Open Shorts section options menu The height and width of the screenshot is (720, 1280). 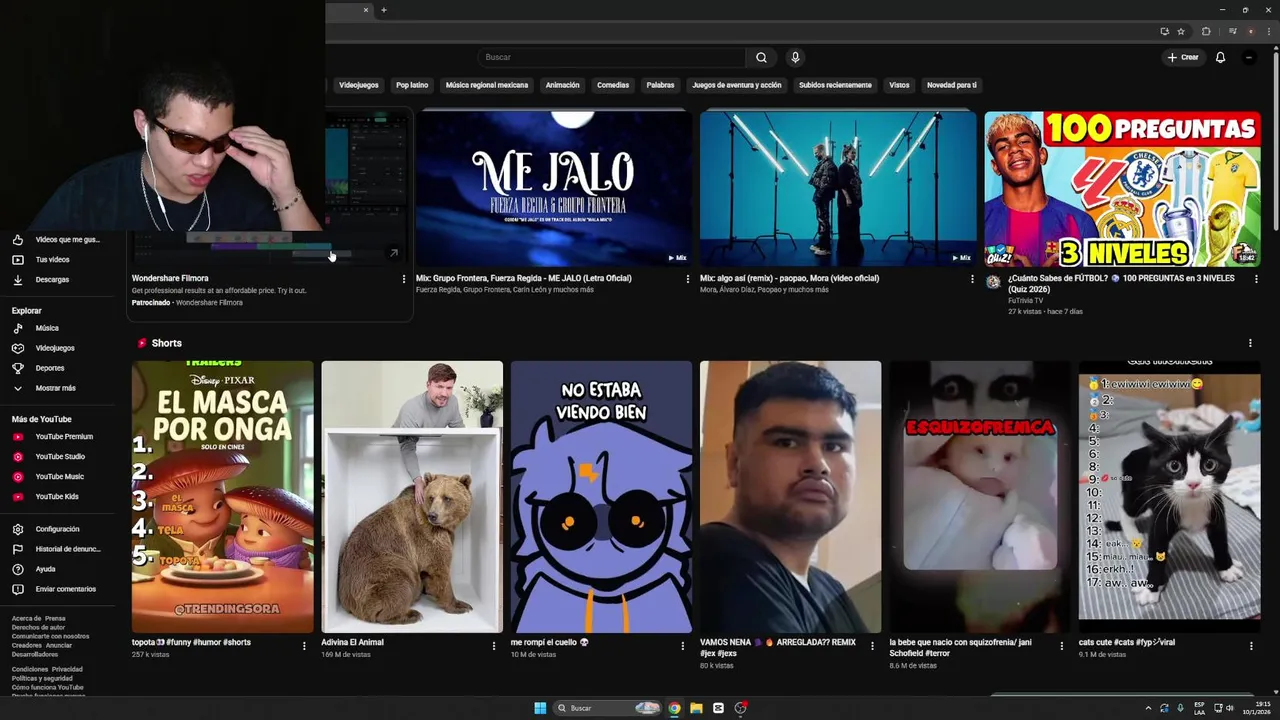[x=1250, y=343]
